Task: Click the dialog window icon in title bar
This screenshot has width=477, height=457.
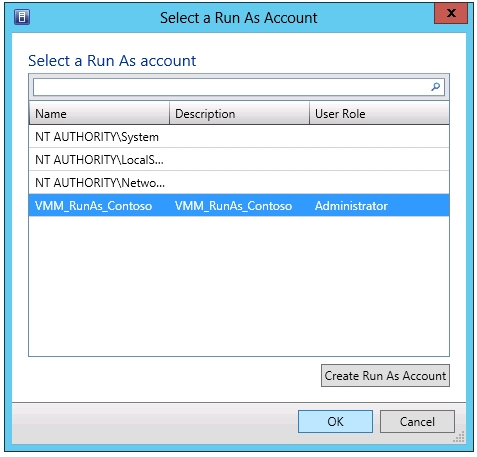Action: click(22, 17)
